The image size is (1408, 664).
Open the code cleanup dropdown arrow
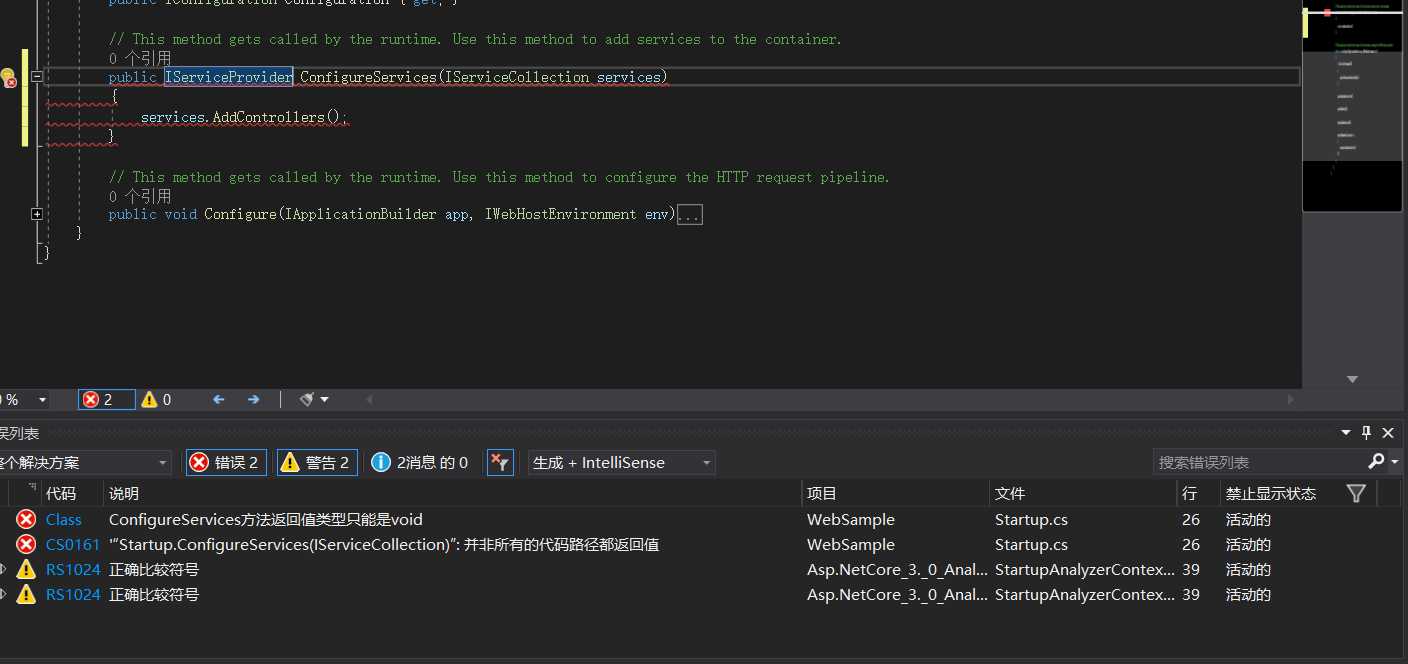(325, 400)
